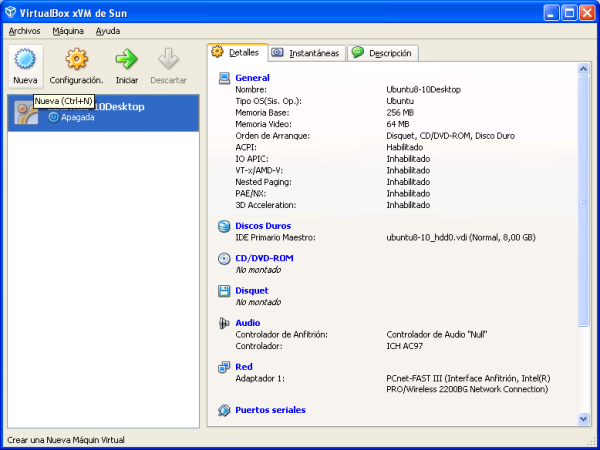The width and height of the screenshot is (600, 450).
Task: Click the Descartar toolbar icon
Action: [x=168, y=59]
